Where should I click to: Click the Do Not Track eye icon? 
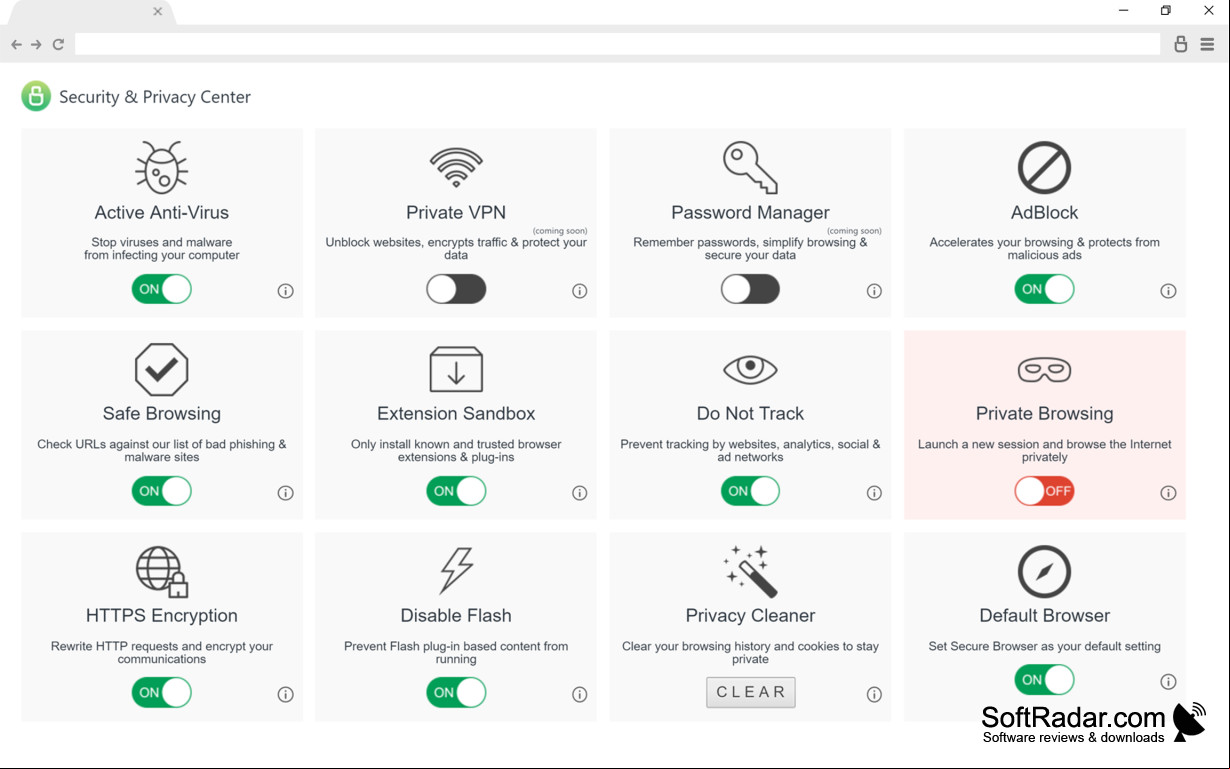point(750,369)
